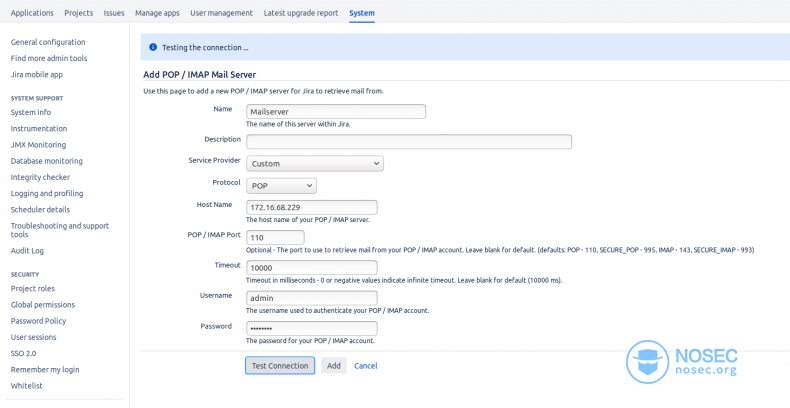The height and width of the screenshot is (408, 790).
Task: Click the info icon in connection banner
Action: 153,47
